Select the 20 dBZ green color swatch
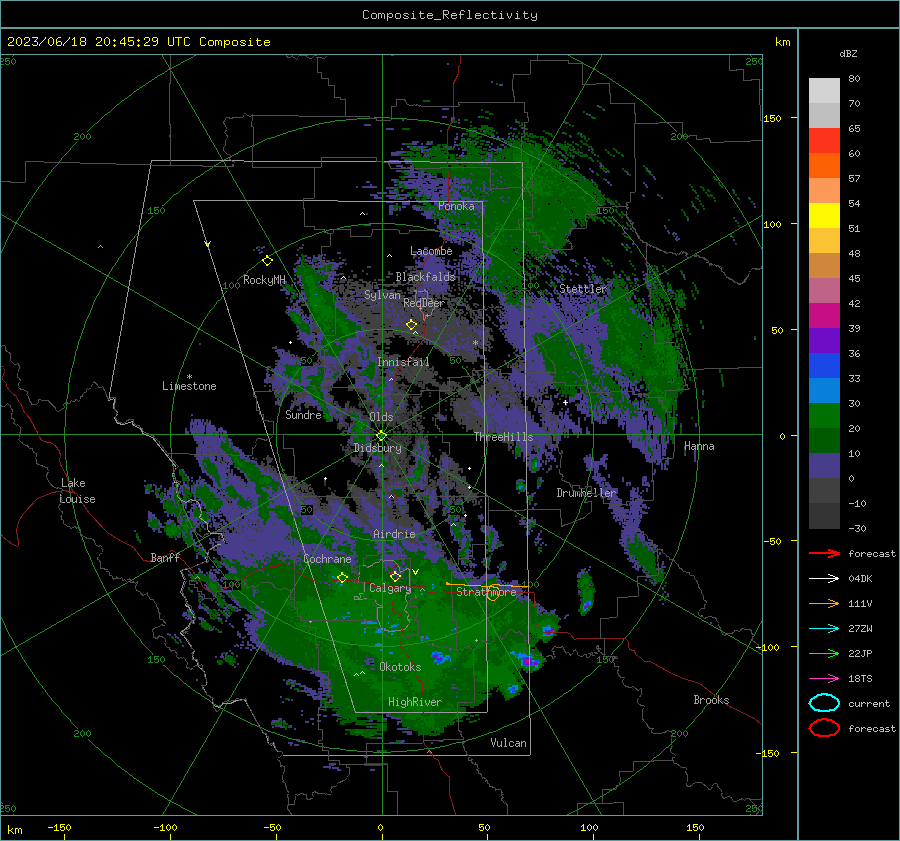Screen dimensions: 900x841 click(824, 416)
